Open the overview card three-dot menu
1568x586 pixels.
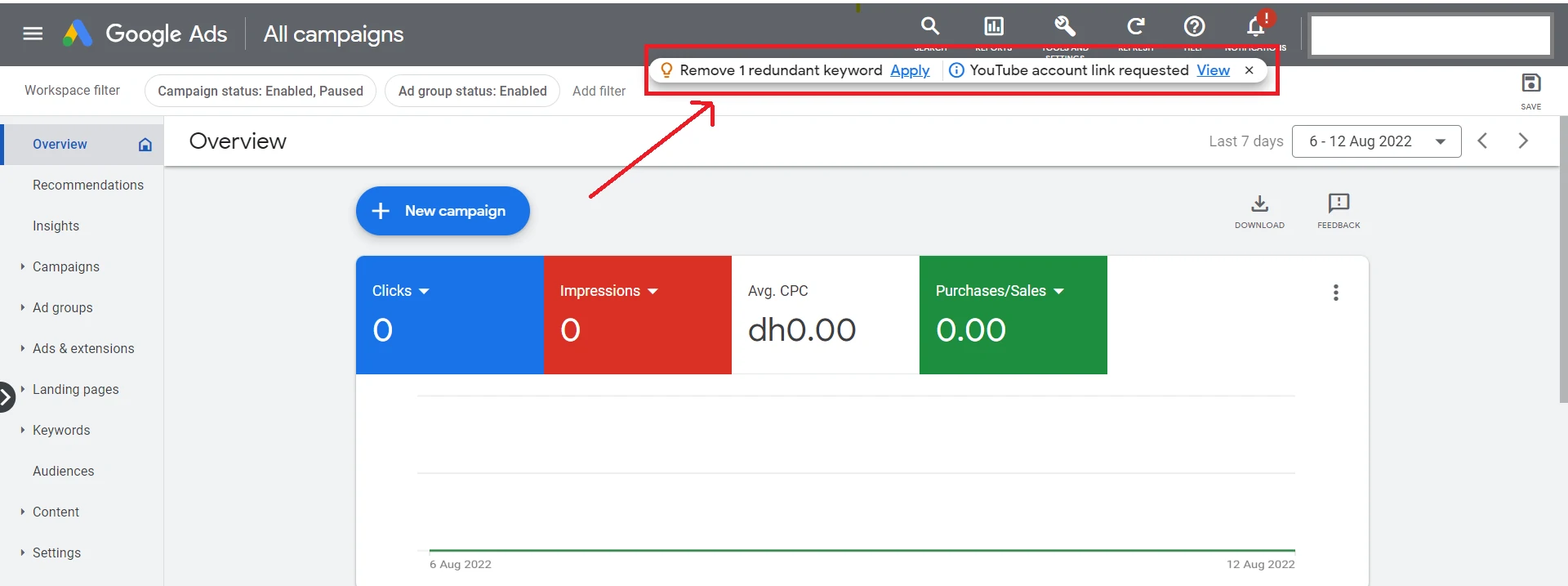coord(1336,293)
